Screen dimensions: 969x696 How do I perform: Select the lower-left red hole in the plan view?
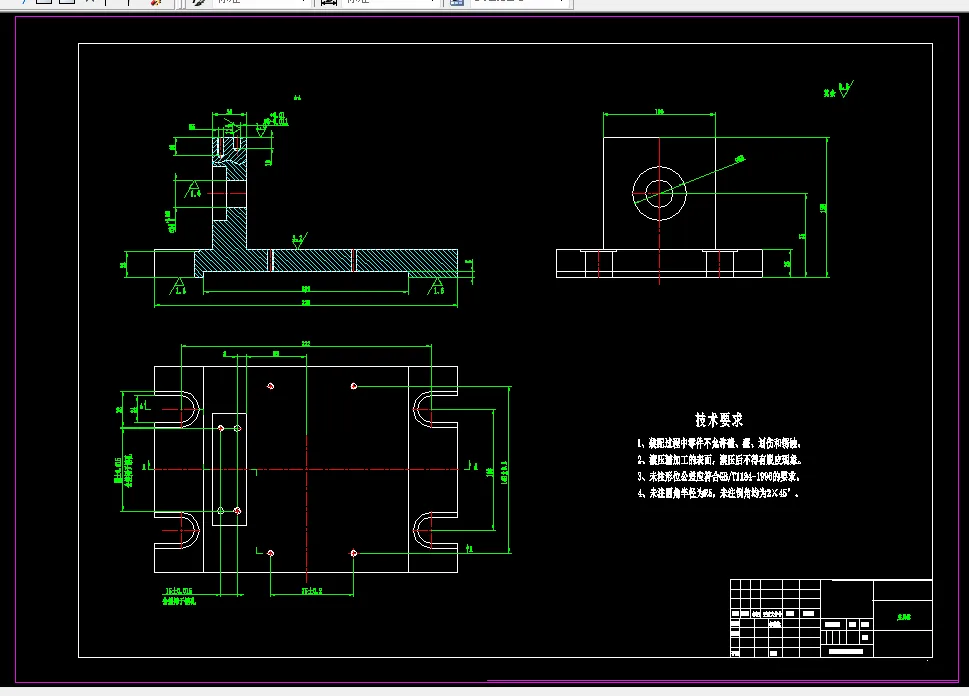pyautogui.click(x=270, y=553)
